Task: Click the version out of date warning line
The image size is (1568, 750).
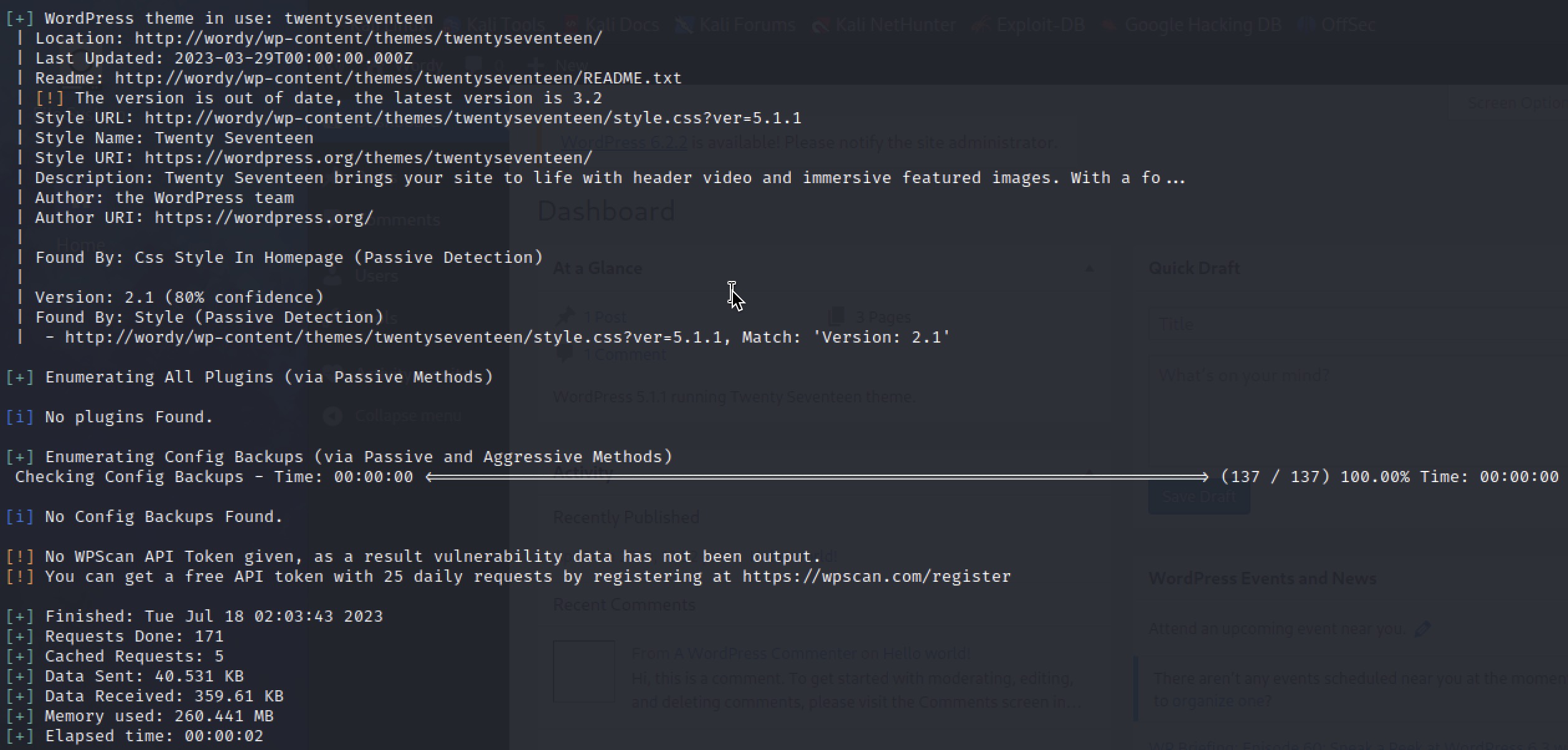Action: click(x=318, y=98)
